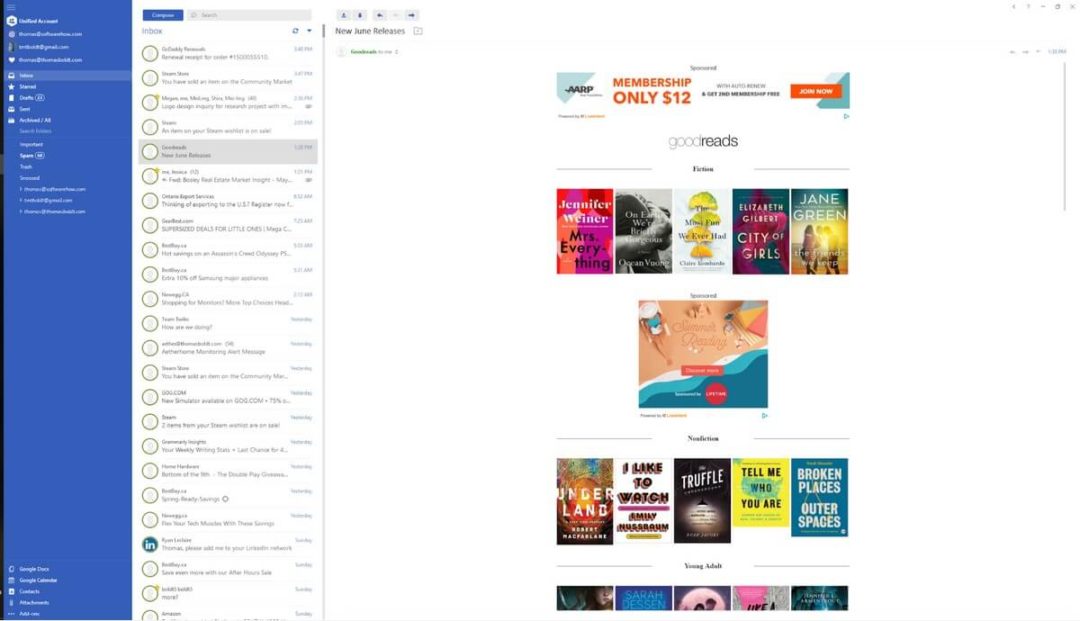This screenshot has width=1080, height=621.
Task: Click the Compose button
Action: tap(163, 15)
